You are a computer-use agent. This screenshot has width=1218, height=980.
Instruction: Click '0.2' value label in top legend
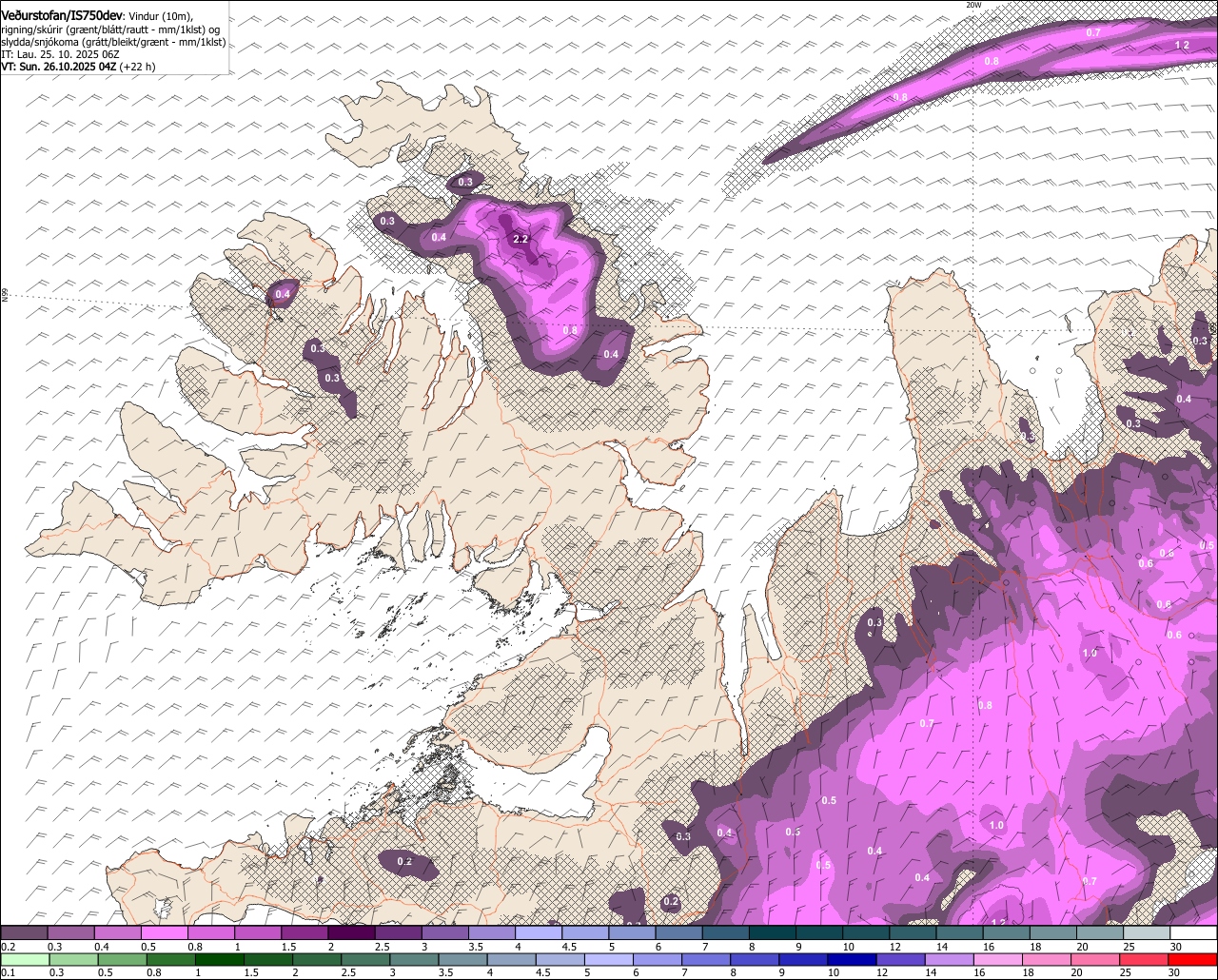click(x=9, y=947)
